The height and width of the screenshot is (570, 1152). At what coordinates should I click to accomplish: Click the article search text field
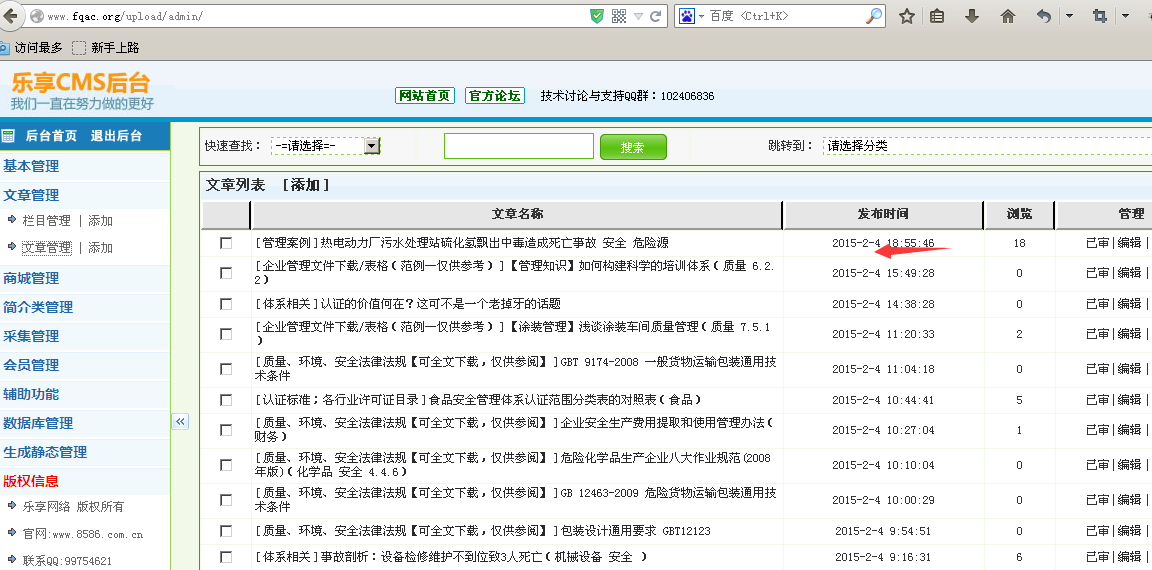[519, 146]
